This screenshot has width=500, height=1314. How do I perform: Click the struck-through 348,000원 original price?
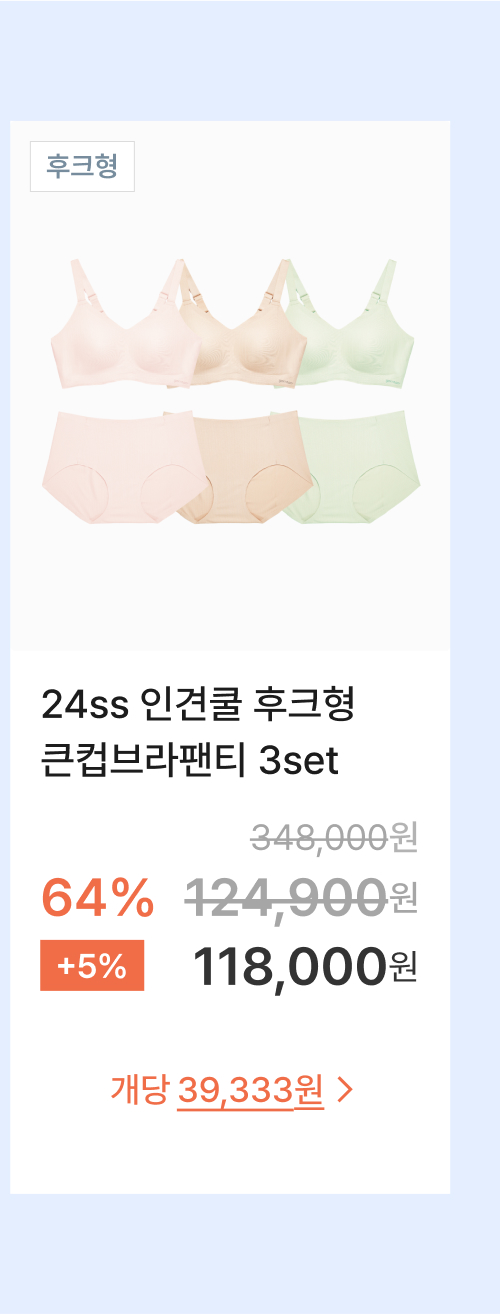334,837
